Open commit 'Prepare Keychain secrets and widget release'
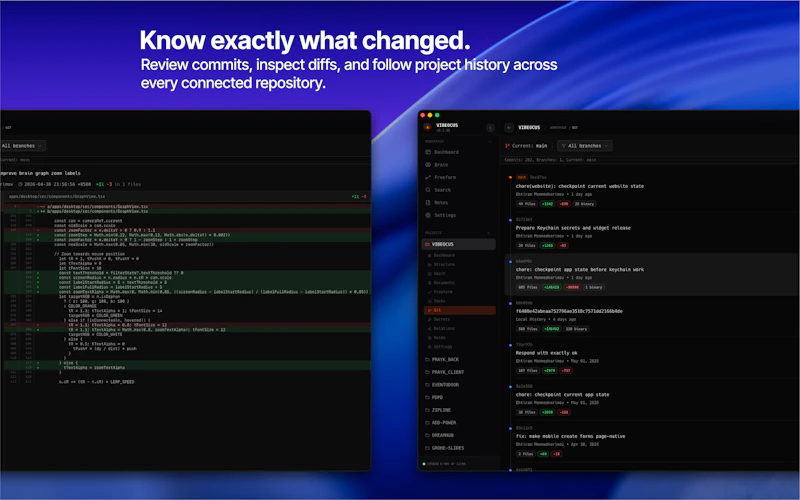The height and width of the screenshot is (500, 800). click(x=573, y=228)
